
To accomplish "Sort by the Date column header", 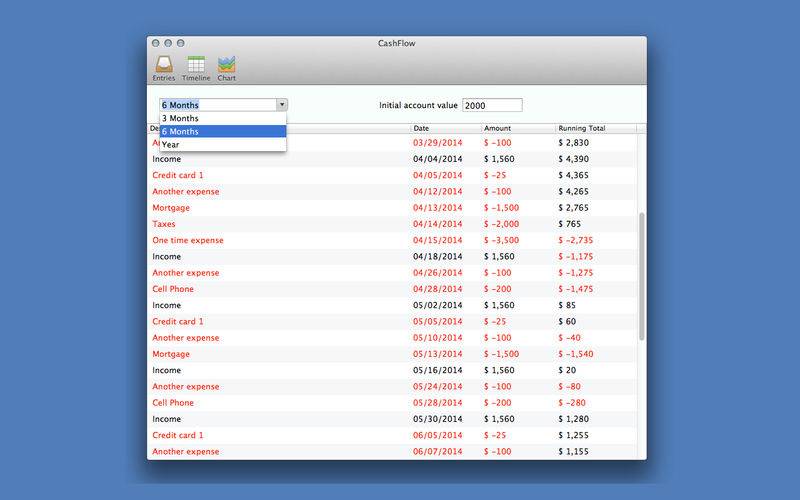I will coord(446,128).
